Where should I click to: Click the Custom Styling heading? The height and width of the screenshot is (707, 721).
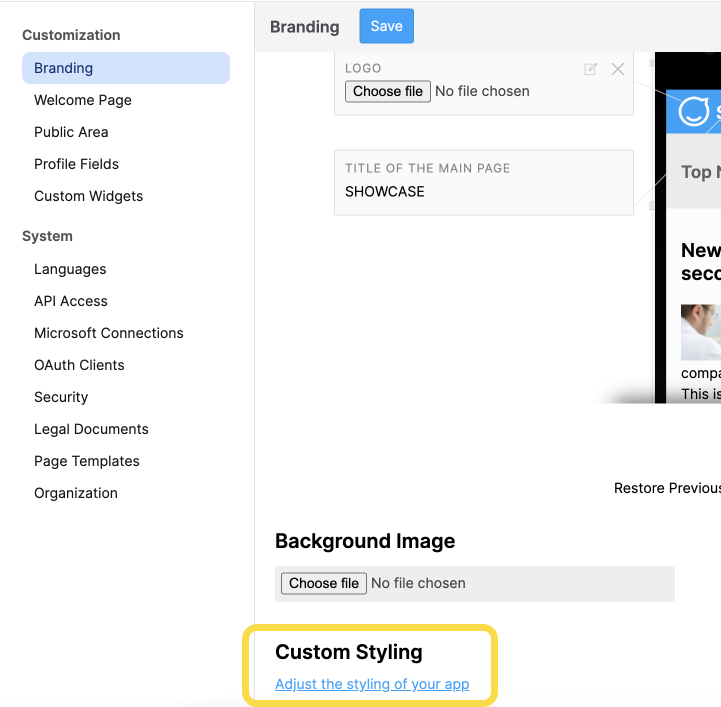coord(349,652)
